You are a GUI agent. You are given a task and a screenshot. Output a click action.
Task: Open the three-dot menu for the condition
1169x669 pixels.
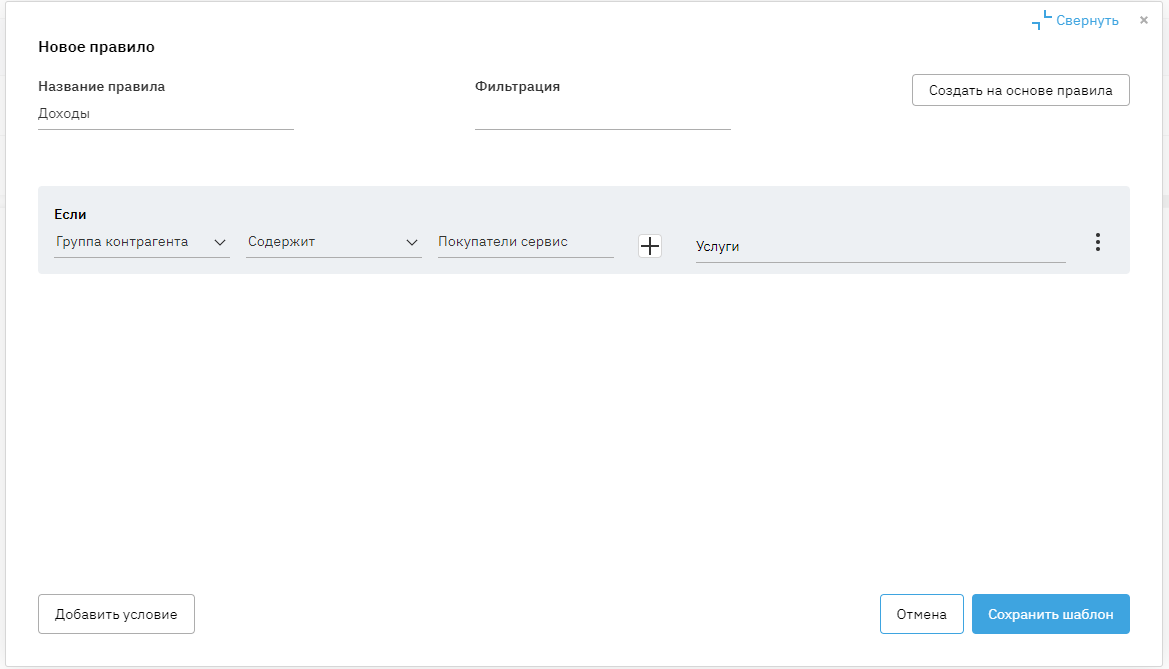(x=1097, y=242)
